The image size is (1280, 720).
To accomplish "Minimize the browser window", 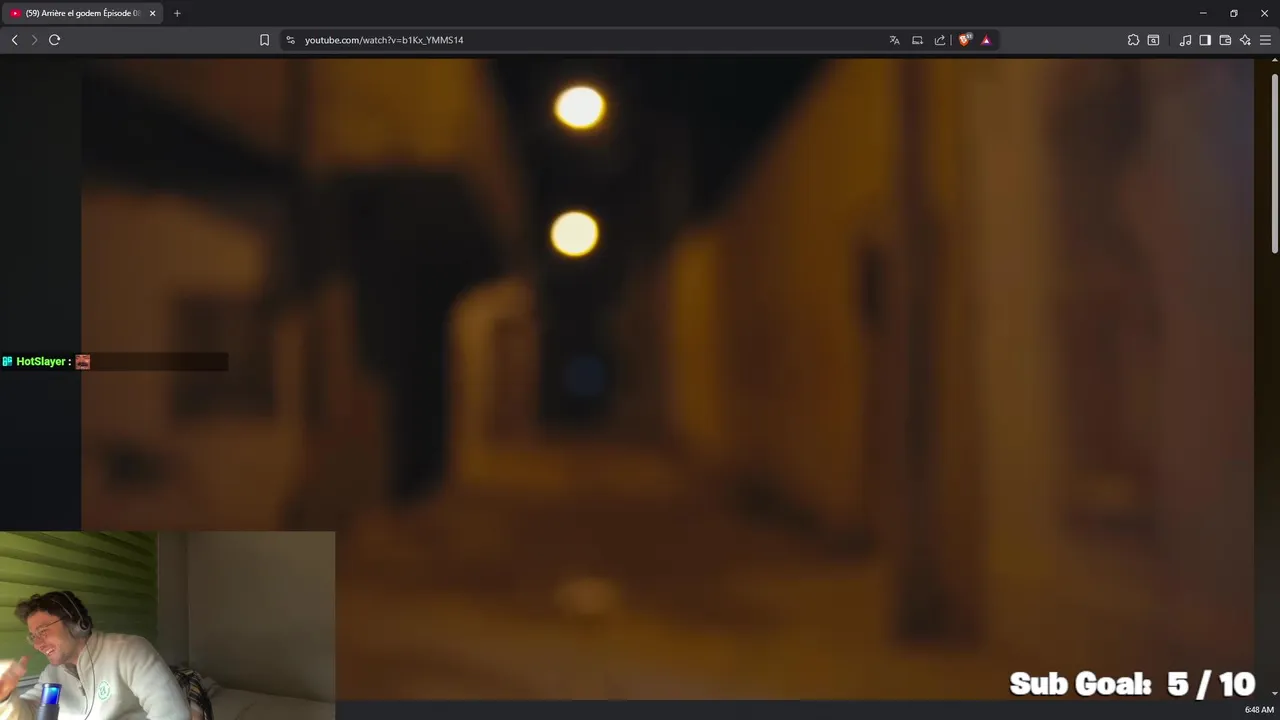I will pyautogui.click(x=1203, y=13).
